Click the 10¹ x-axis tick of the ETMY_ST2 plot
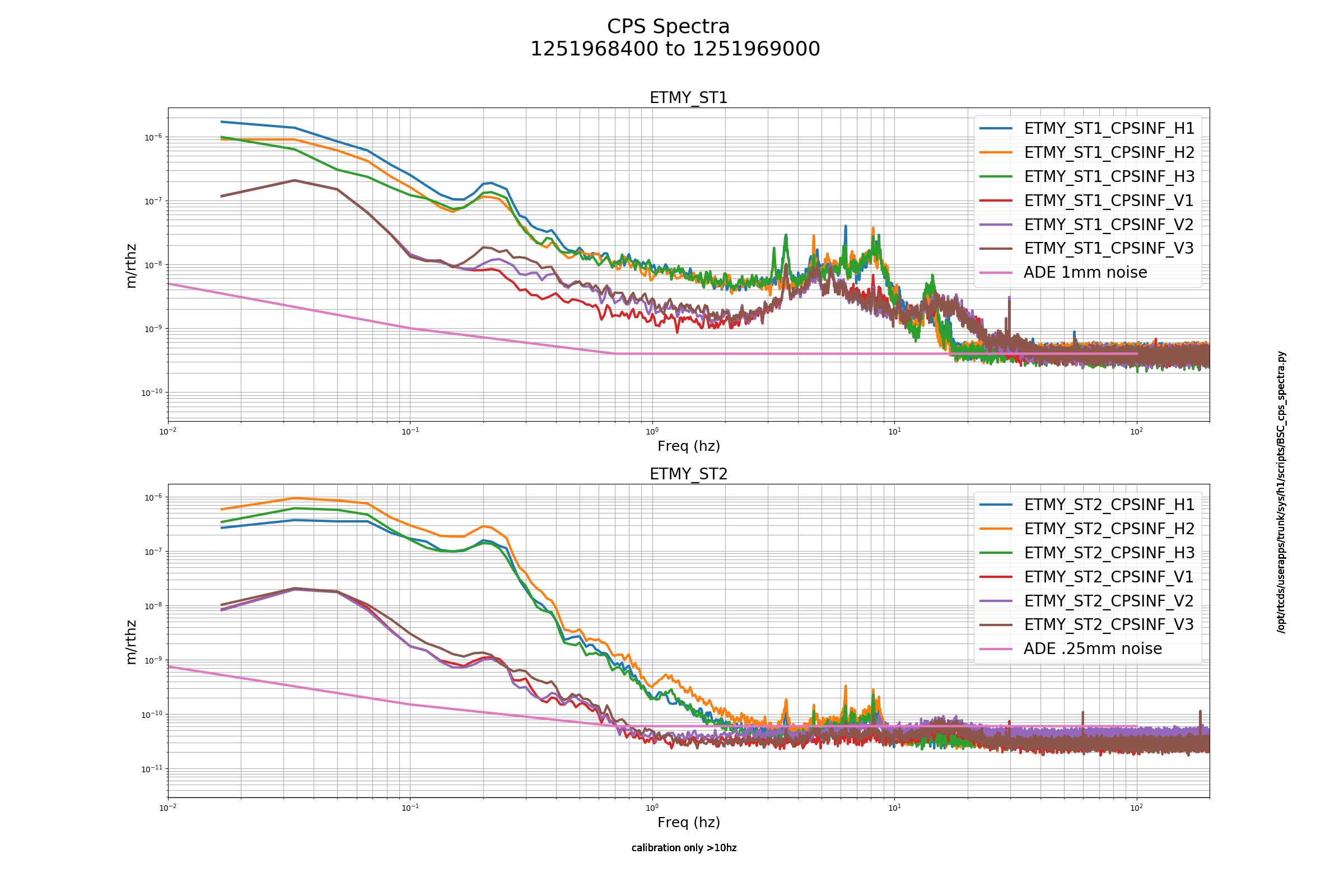This screenshot has height=896, width=1344. (894, 807)
